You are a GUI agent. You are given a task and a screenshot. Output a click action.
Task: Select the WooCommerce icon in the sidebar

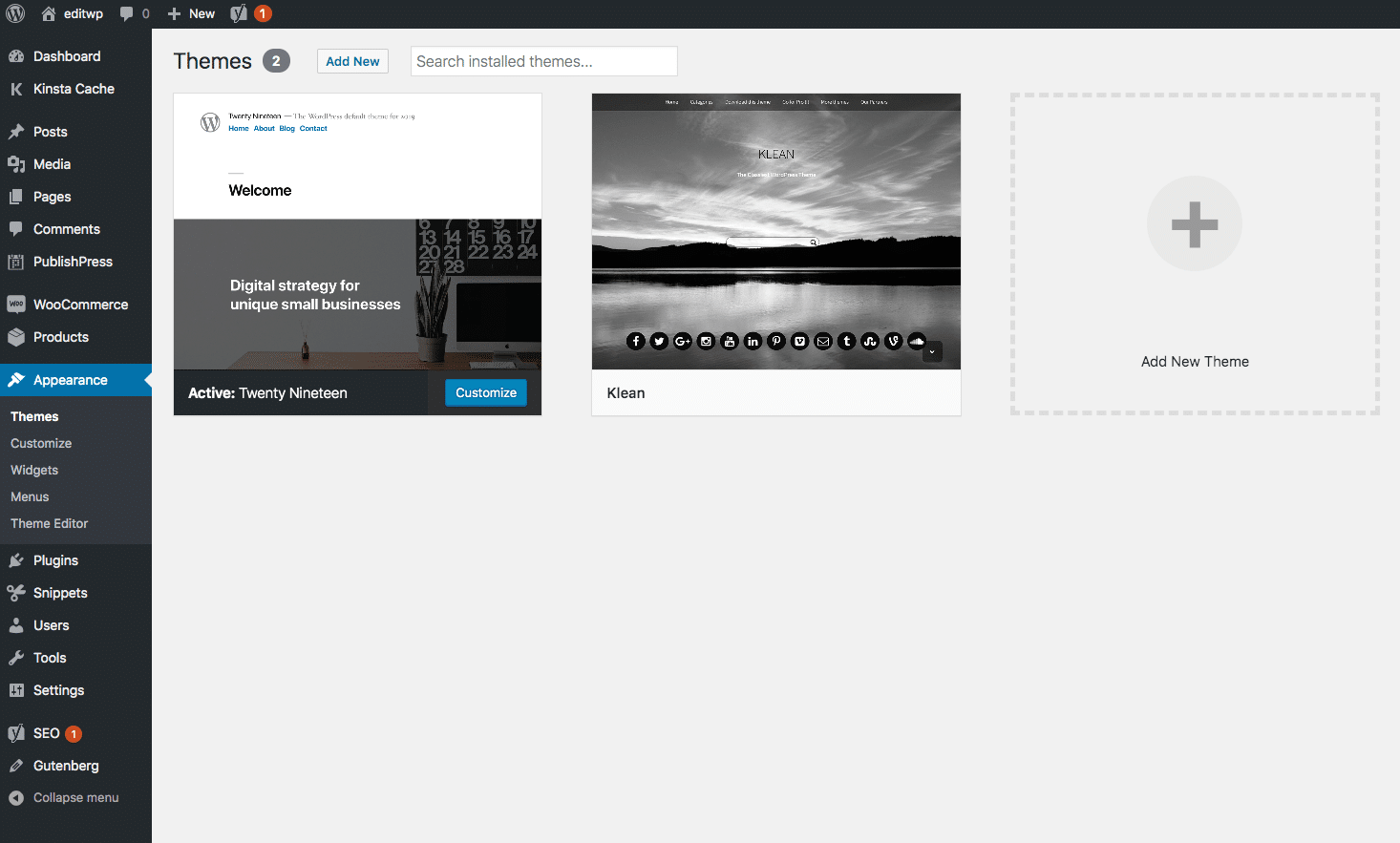tap(19, 304)
